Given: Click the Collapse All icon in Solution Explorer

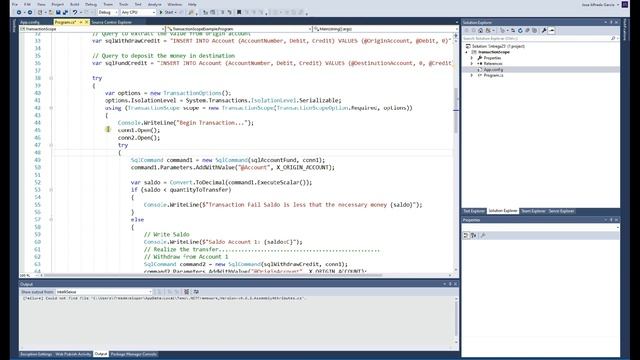Looking at the screenshot, I should 527,31.
